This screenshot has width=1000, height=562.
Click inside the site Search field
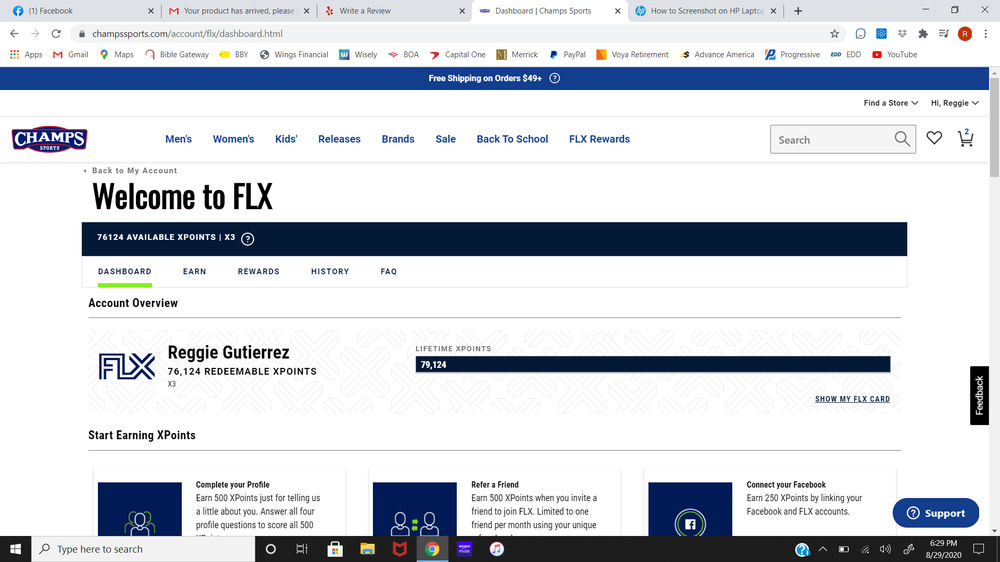tap(830, 140)
